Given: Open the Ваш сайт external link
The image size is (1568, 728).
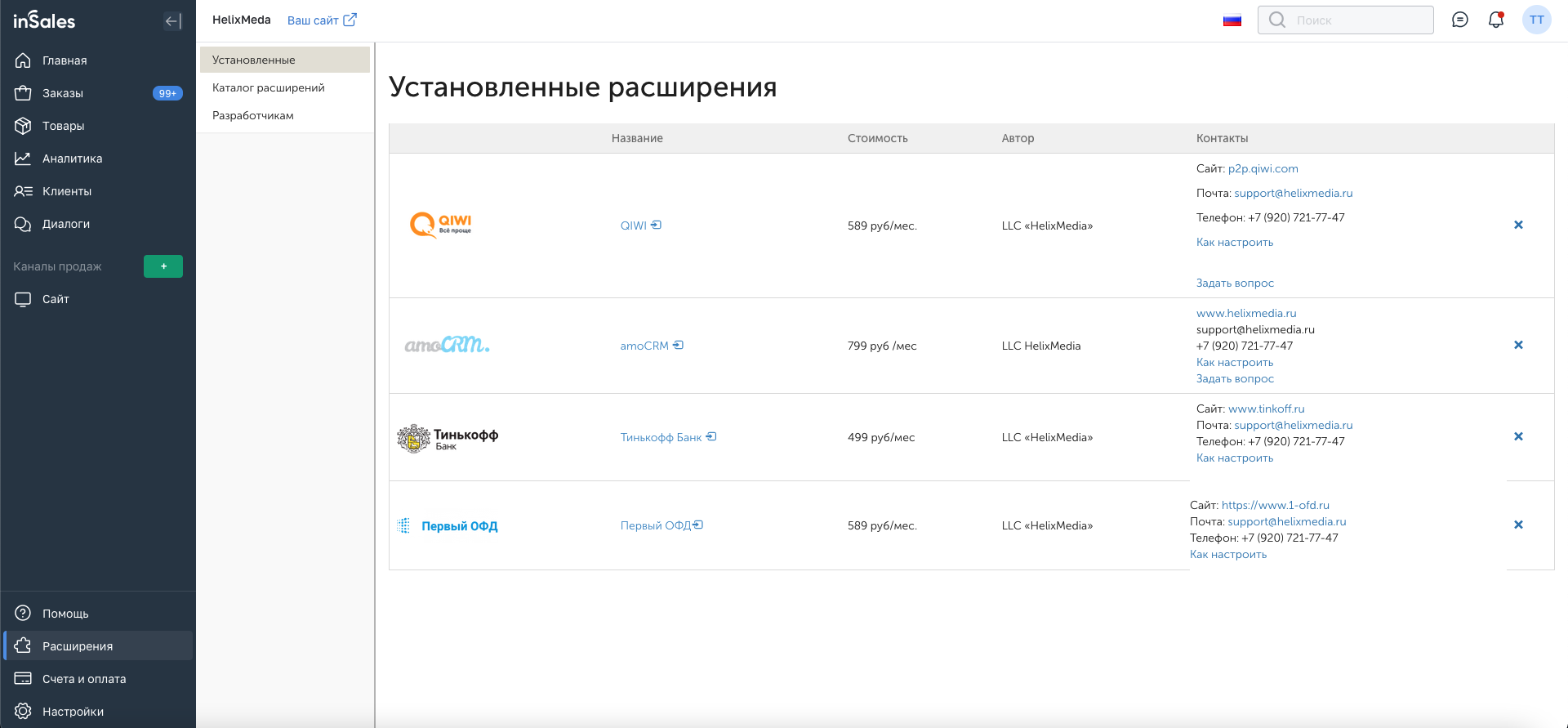Looking at the screenshot, I should pos(322,20).
